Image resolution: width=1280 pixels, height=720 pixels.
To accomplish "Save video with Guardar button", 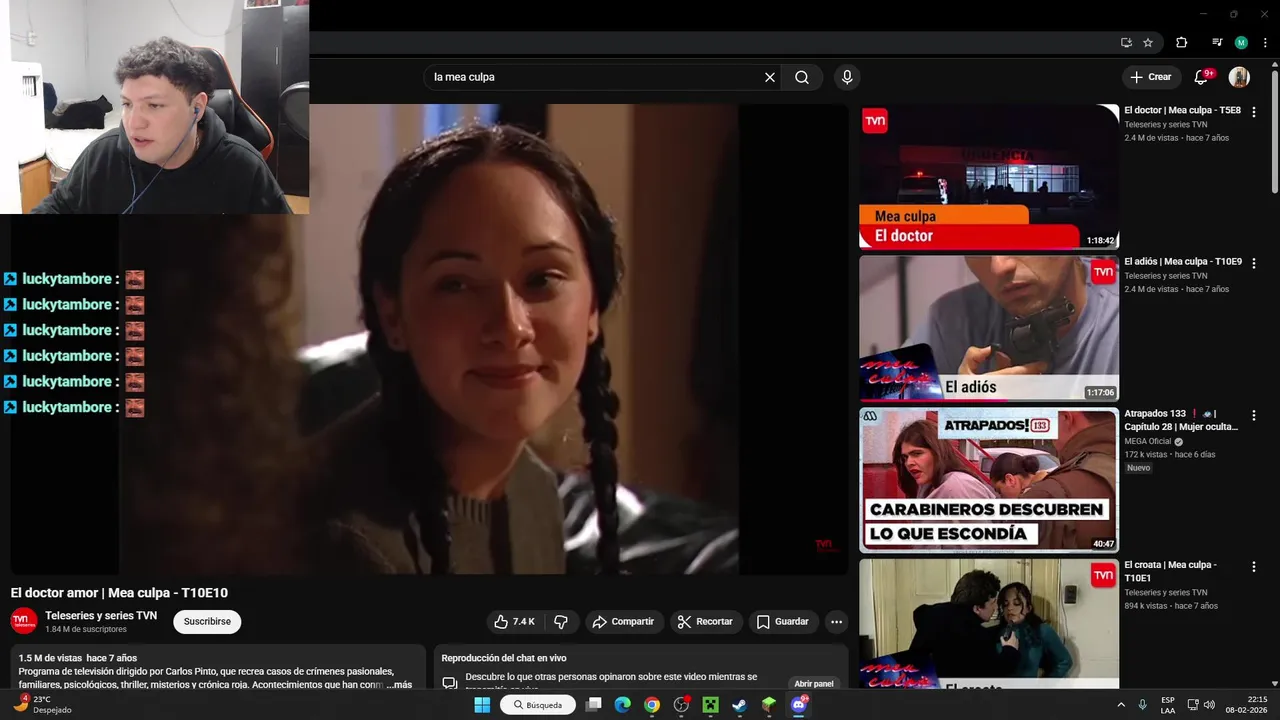I will click(783, 622).
